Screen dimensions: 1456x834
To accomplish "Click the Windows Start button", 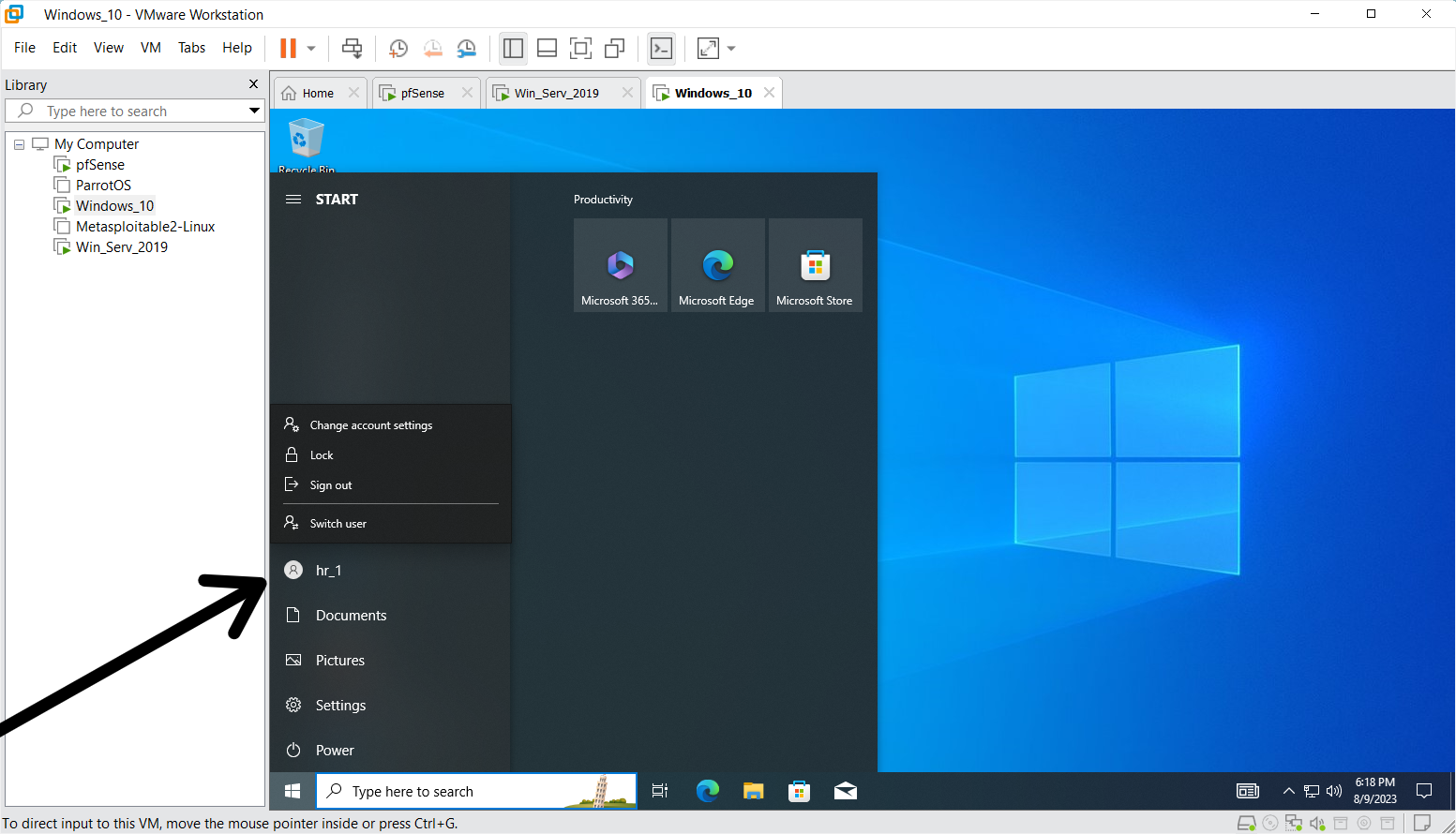I will coord(293,792).
